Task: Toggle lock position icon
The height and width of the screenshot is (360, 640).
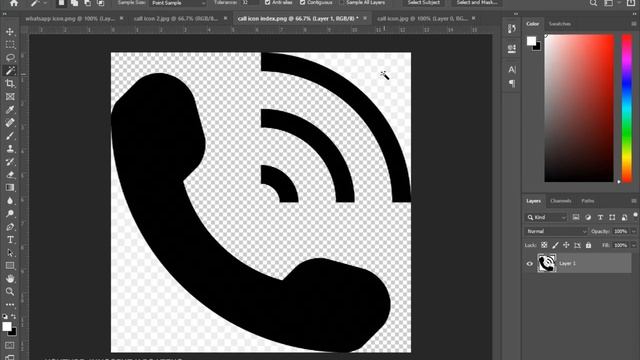Action: point(566,245)
